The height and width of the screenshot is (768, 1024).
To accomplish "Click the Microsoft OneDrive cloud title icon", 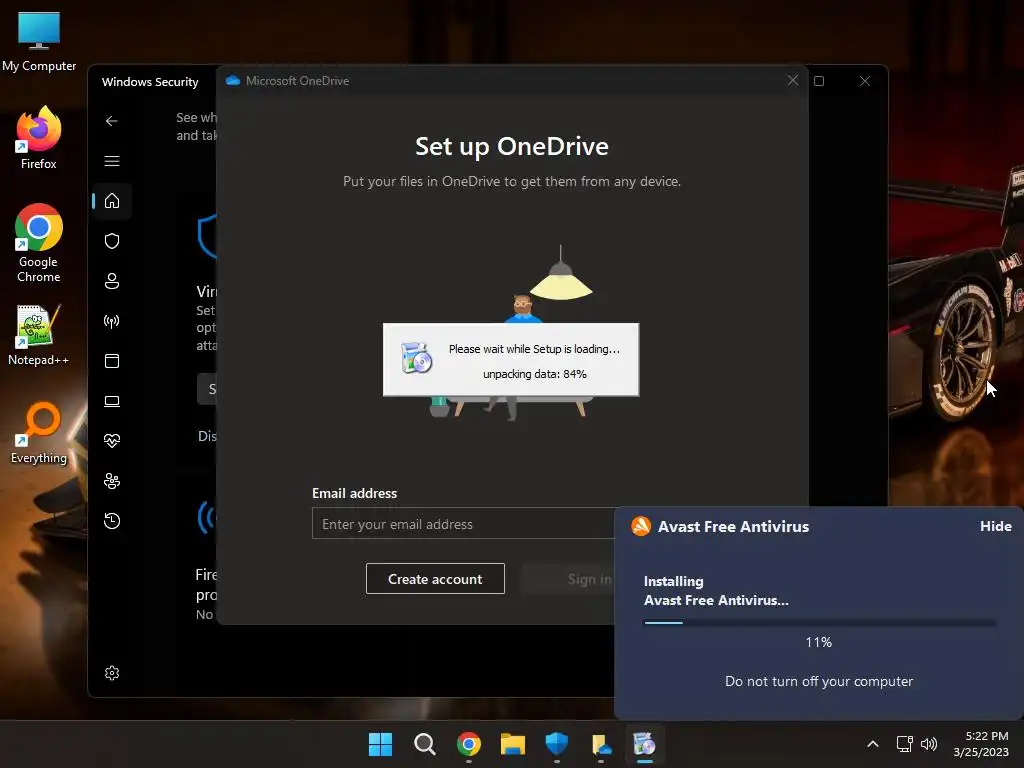I will 232,80.
